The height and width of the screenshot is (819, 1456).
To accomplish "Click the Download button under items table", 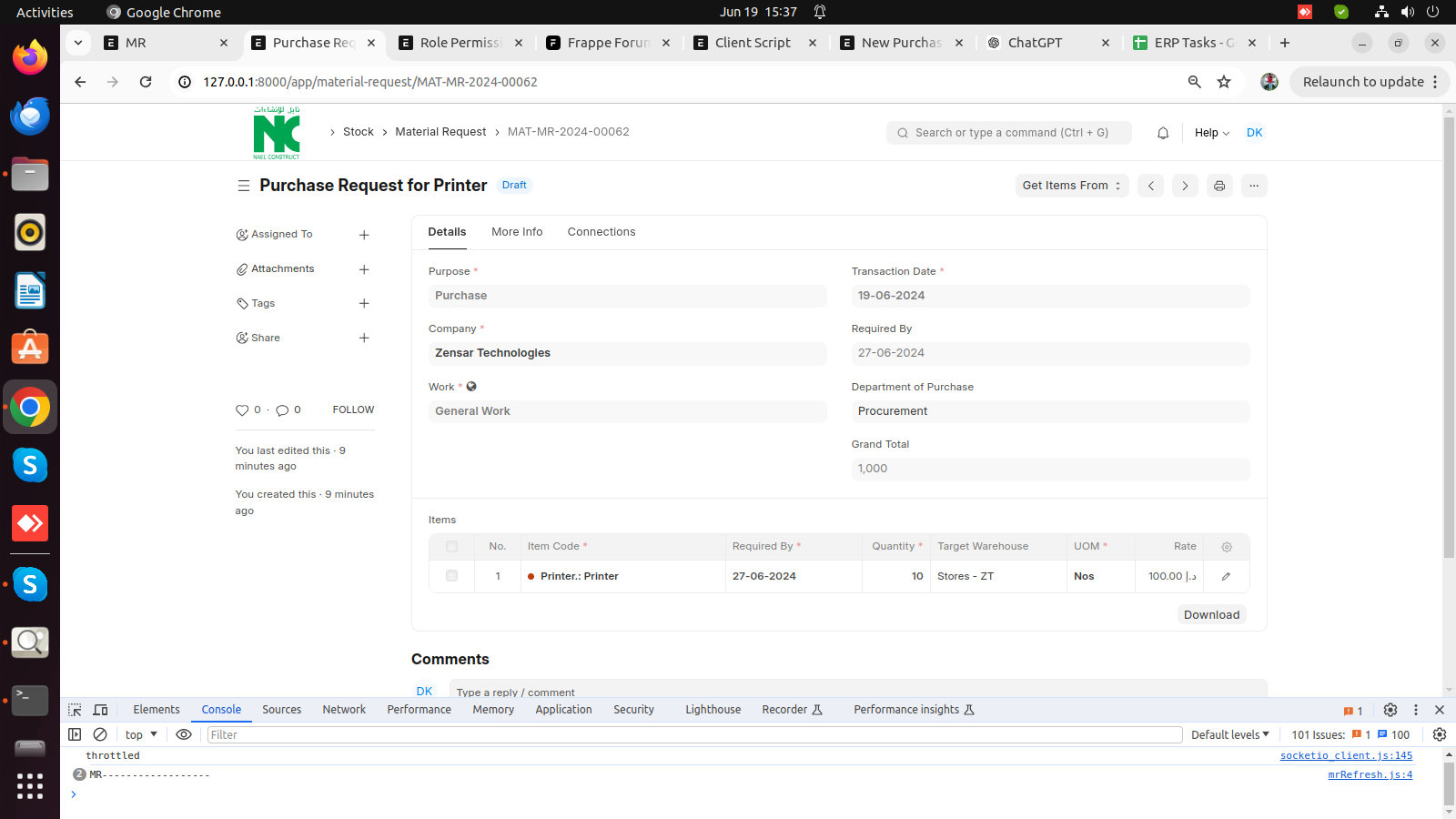I will pos(1211,615).
